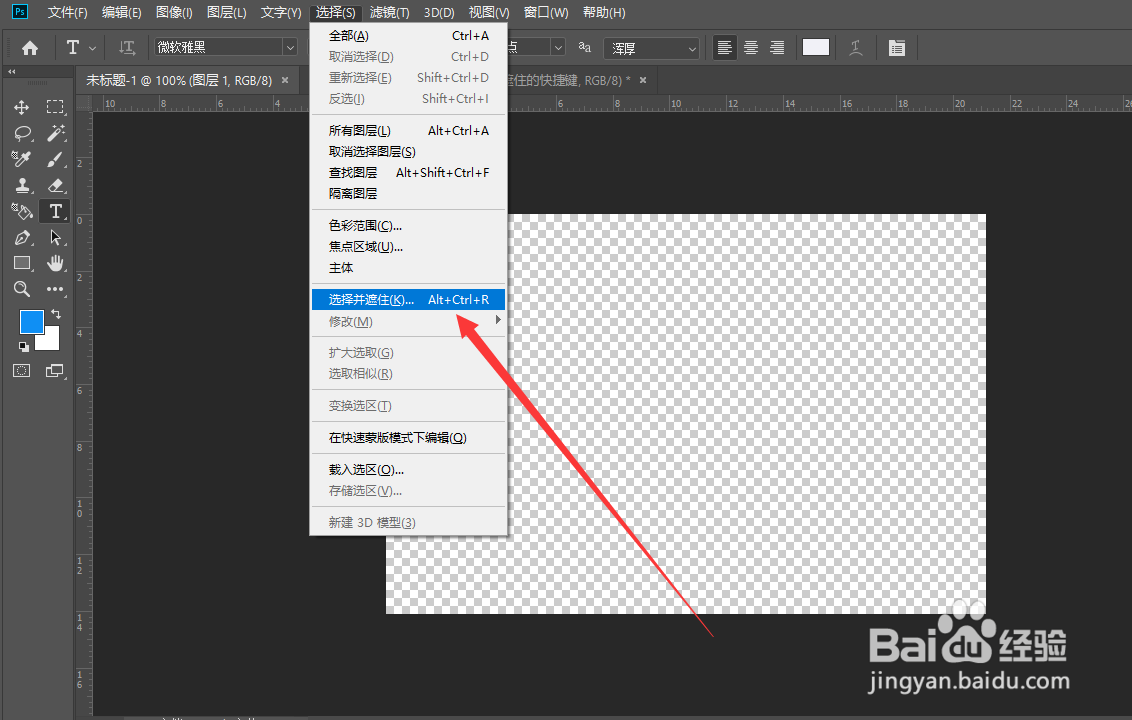Expand the 修改(M) submenu arrow
Image resolution: width=1132 pixels, height=720 pixels.
498,320
